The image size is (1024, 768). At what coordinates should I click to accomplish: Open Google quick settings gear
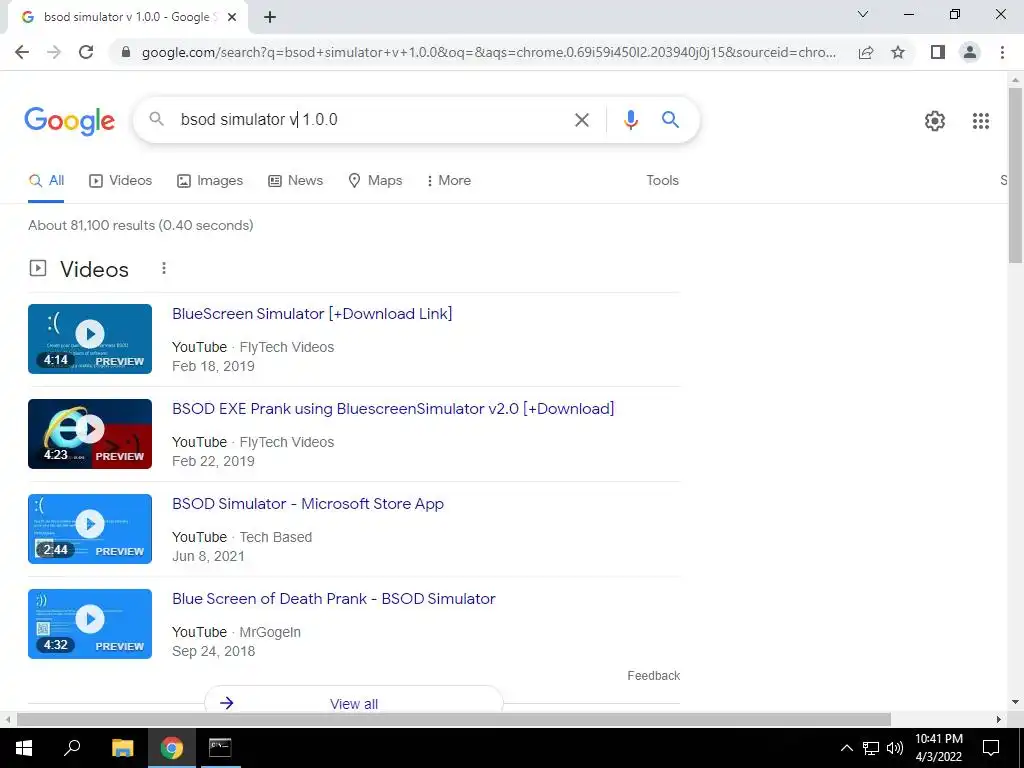(935, 121)
